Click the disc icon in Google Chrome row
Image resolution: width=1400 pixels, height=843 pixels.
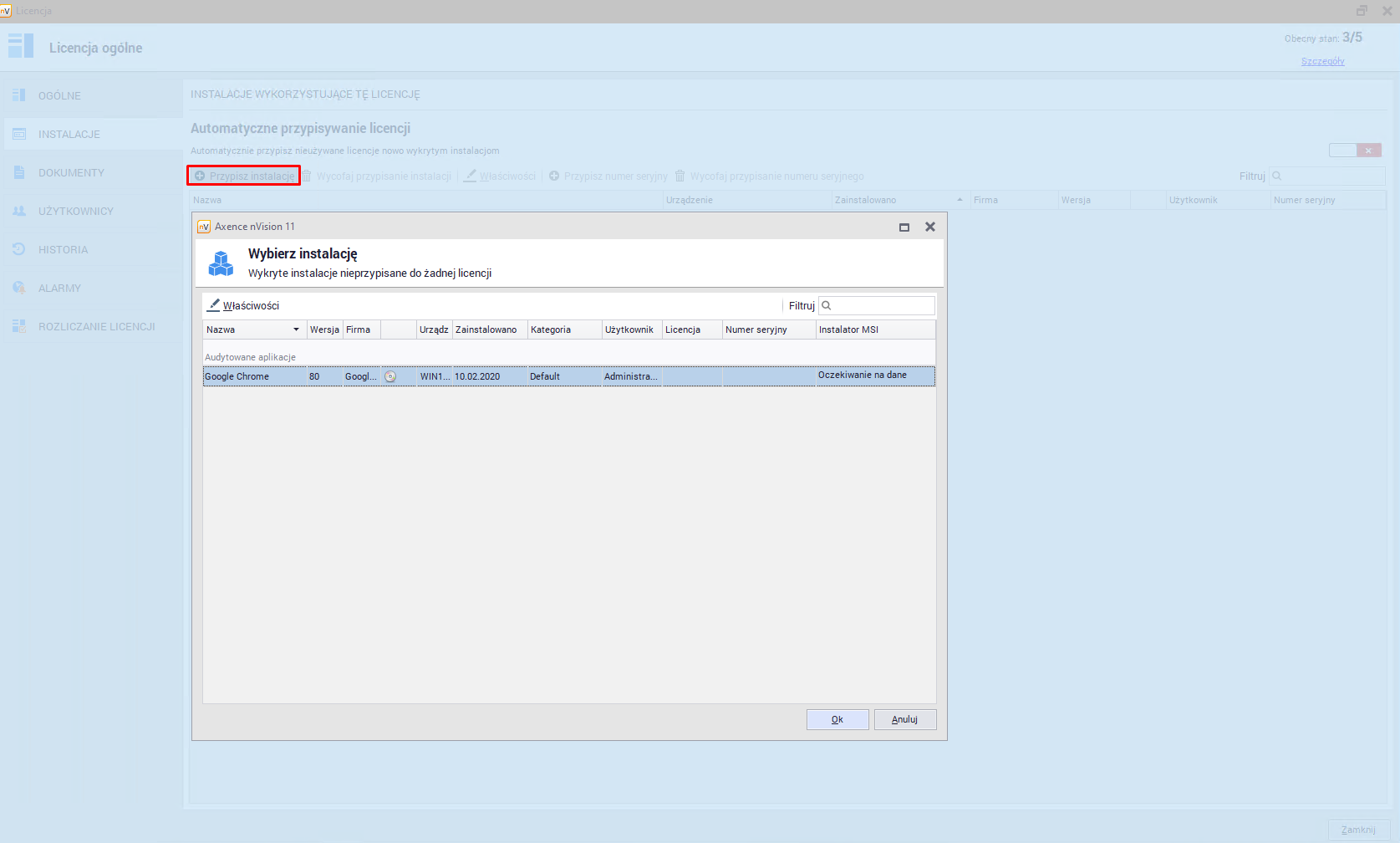(x=390, y=376)
